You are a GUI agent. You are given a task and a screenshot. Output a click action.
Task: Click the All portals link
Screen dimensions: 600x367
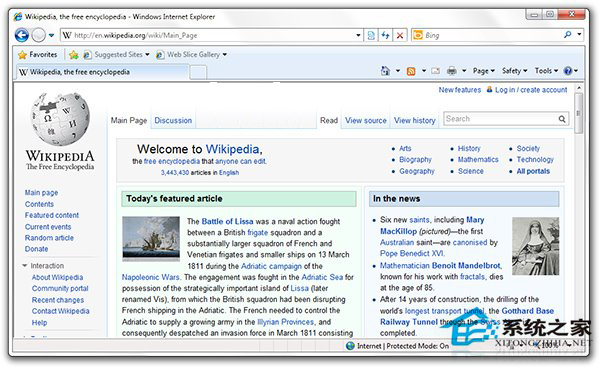533,171
